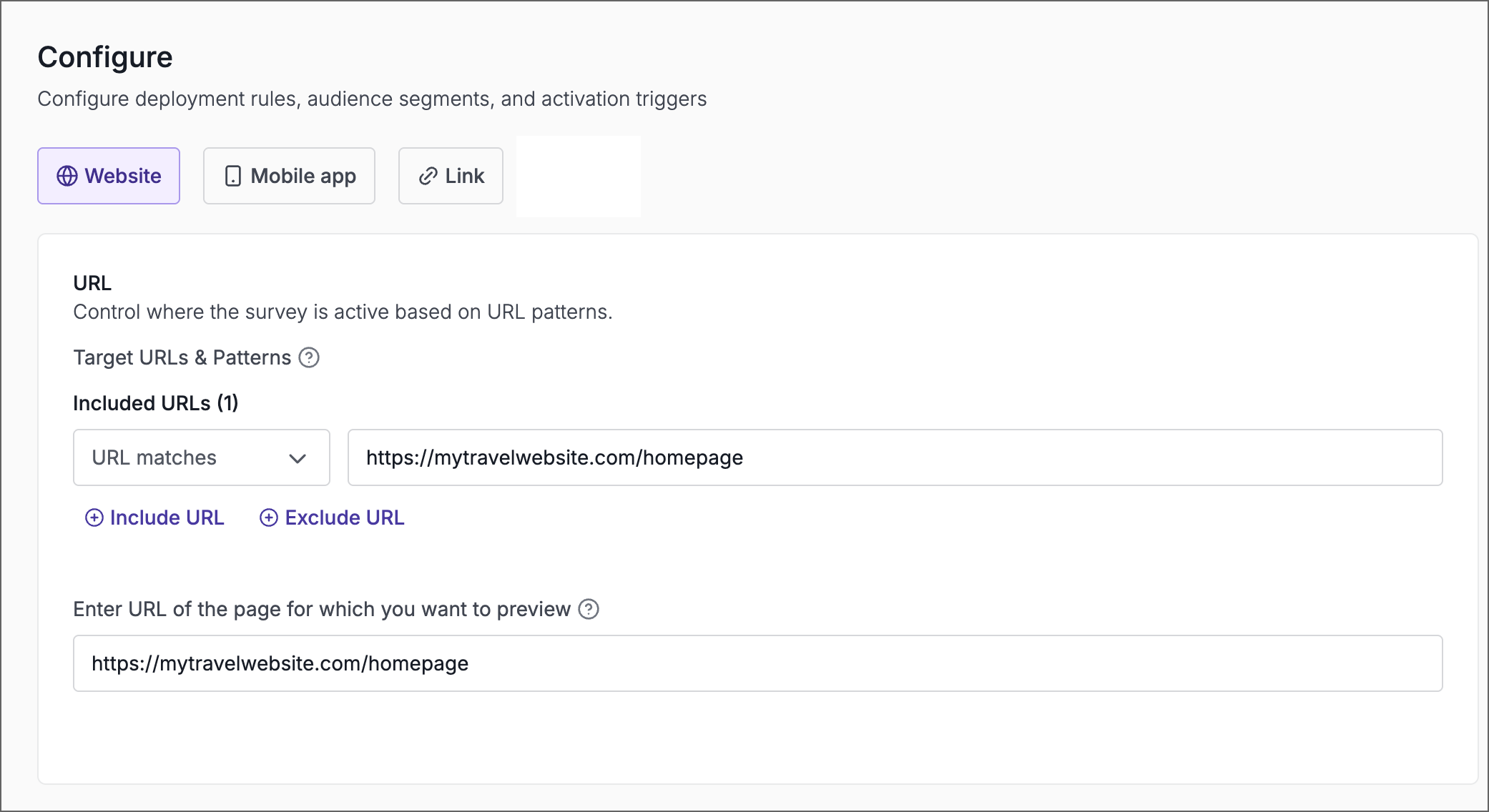This screenshot has width=1489, height=812.
Task: Switch to the Mobile app platform
Action: pos(289,176)
